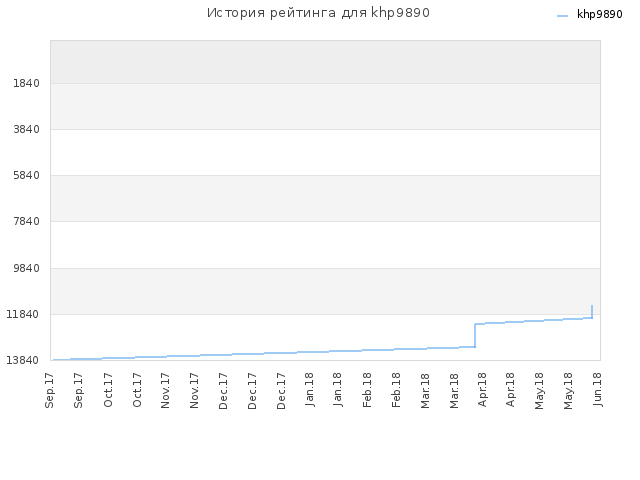Select the first Jan.18 x-axis label
Viewport: 640px width, 480px height.
310,389
